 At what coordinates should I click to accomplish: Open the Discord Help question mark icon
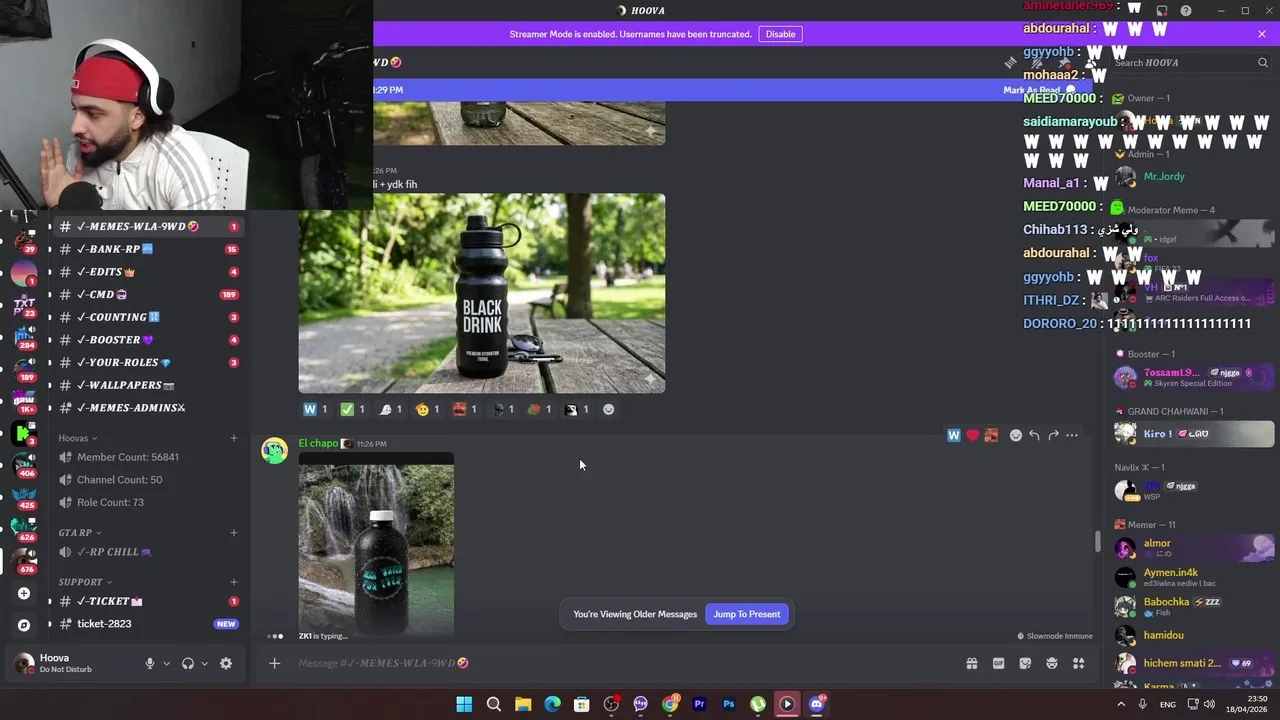1186,11
